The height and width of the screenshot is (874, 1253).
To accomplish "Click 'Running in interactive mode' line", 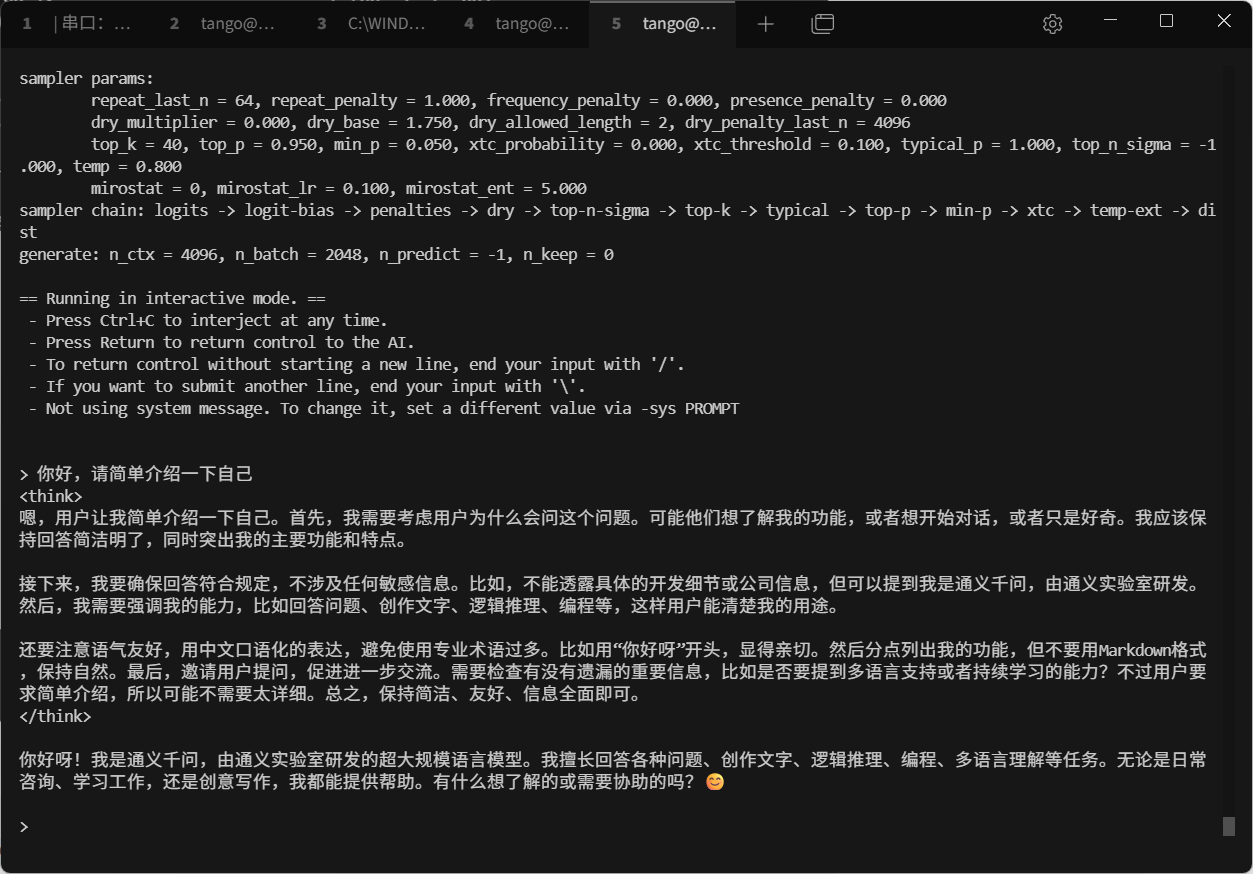I will (172, 298).
